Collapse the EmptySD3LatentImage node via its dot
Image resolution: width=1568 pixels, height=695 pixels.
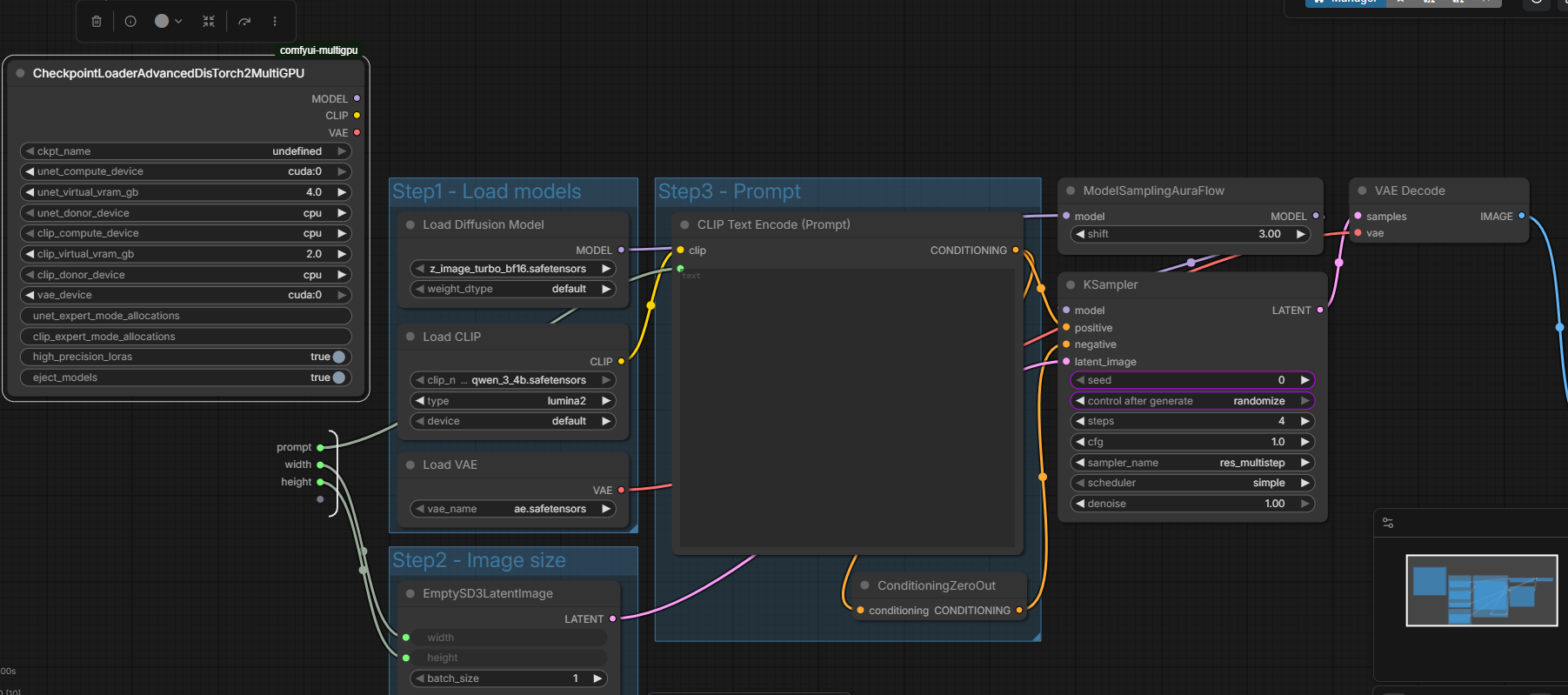410,593
